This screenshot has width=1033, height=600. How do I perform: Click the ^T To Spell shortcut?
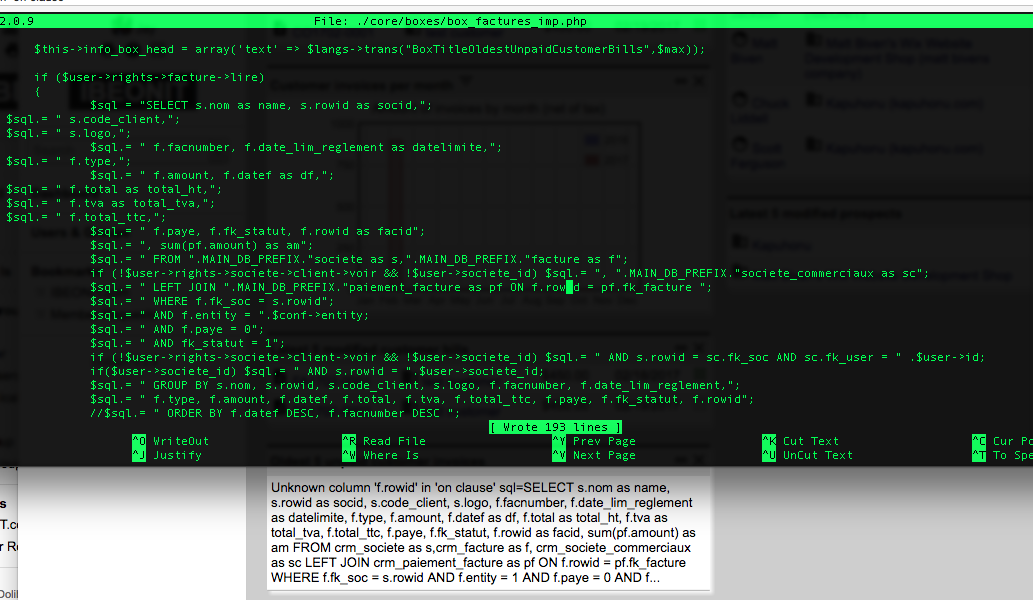click(1002, 455)
